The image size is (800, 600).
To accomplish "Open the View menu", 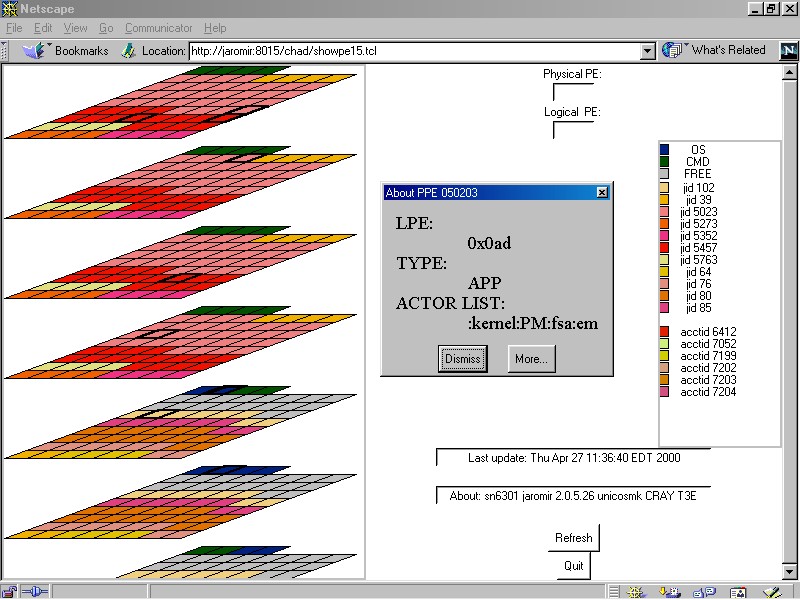I will (x=76, y=28).
